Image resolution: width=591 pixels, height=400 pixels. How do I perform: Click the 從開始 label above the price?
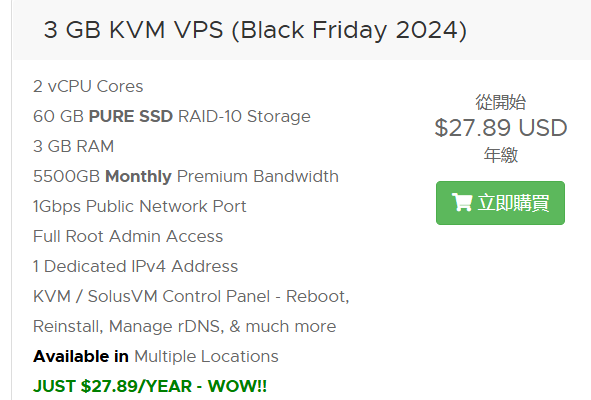click(x=501, y=102)
